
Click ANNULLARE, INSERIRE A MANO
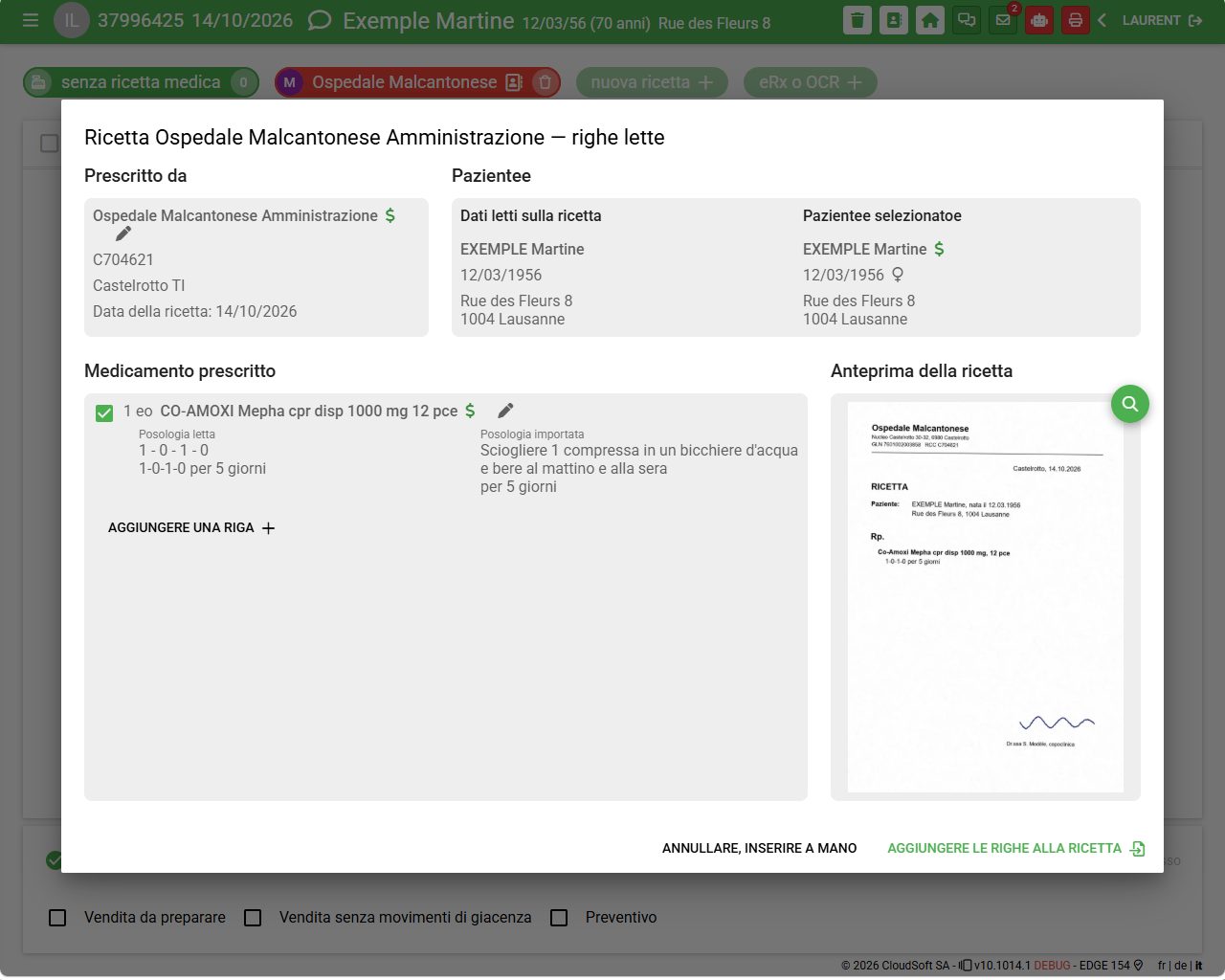(x=759, y=848)
